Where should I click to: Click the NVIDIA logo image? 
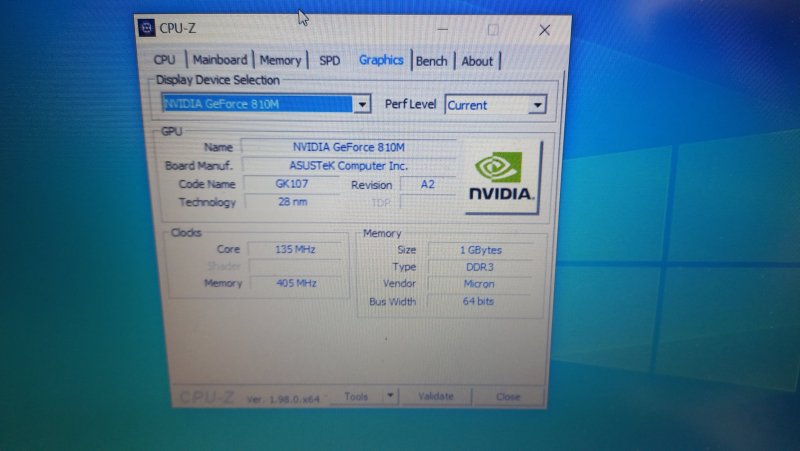coord(501,177)
